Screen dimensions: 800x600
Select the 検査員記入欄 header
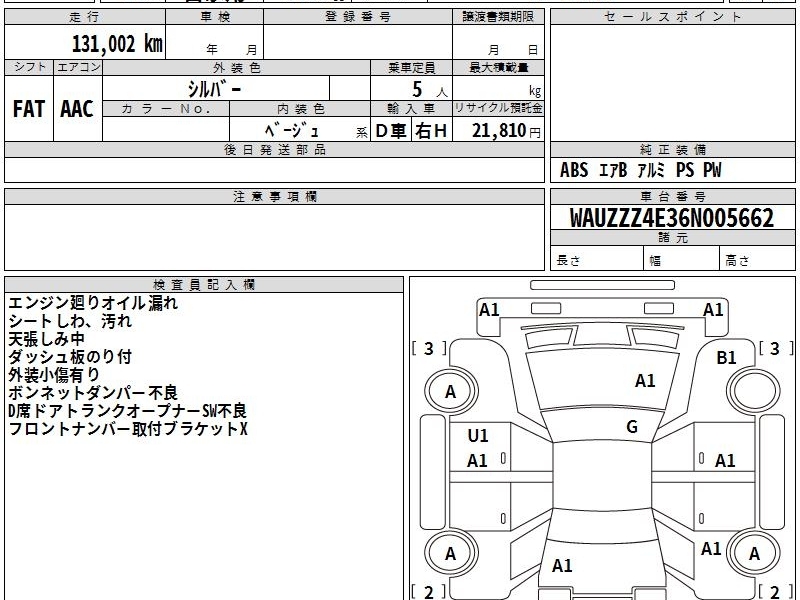tap(204, 285)
